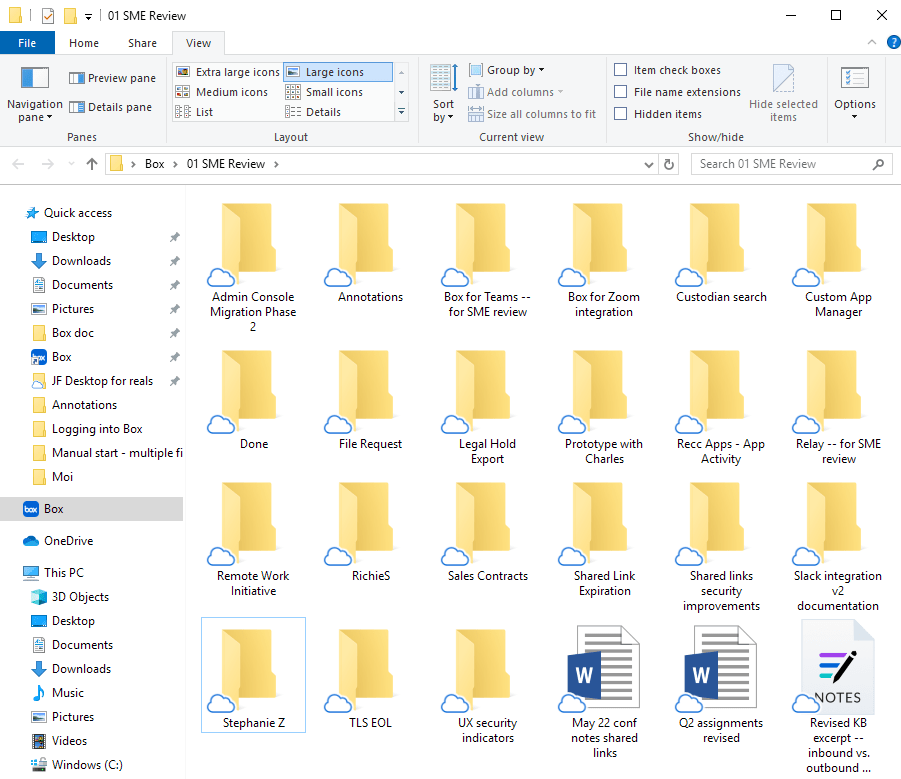Open the File menu
The width and height of the screenshot is (901, 779).
[x=27, y=43]
